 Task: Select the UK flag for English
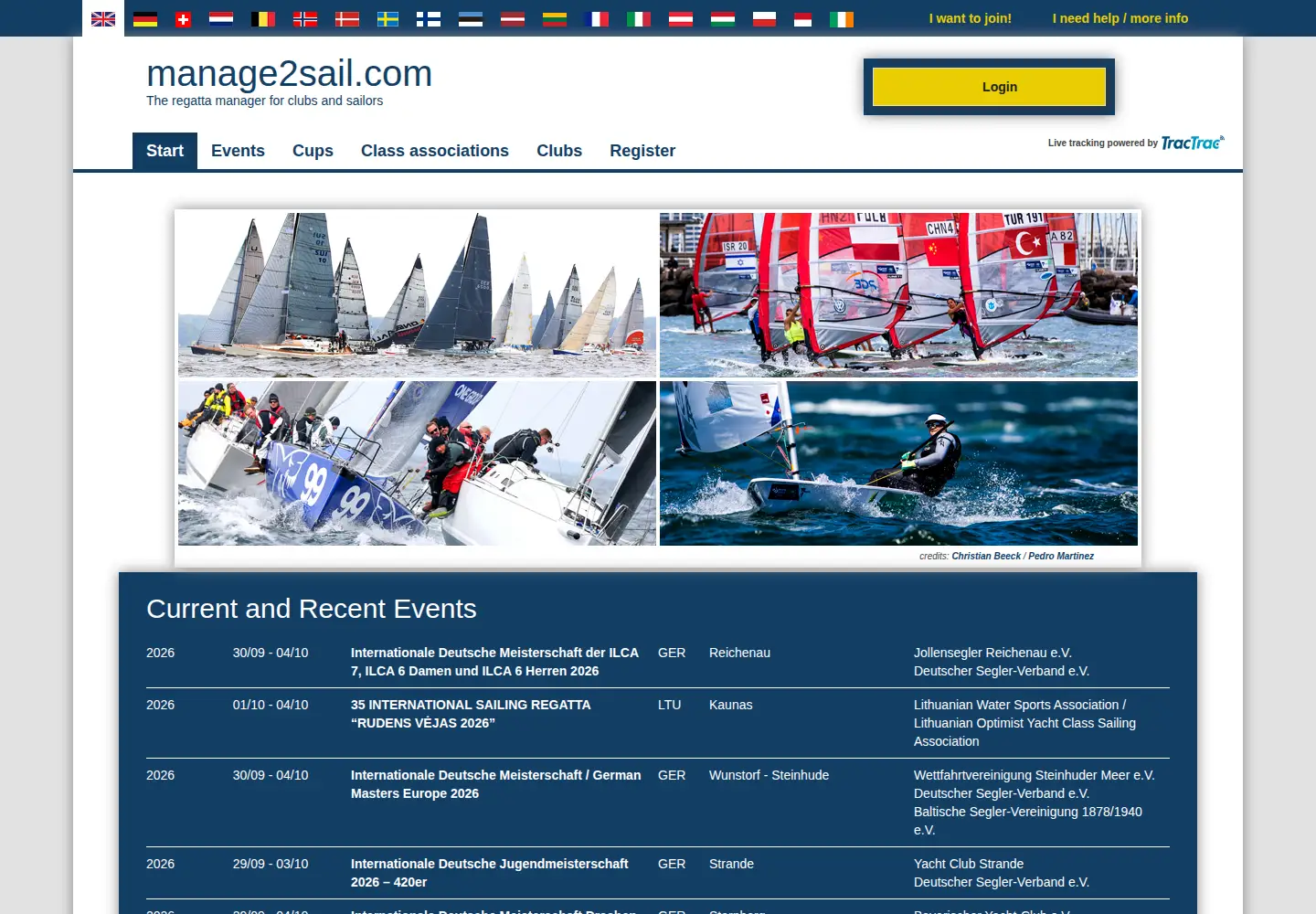point(103,19)
